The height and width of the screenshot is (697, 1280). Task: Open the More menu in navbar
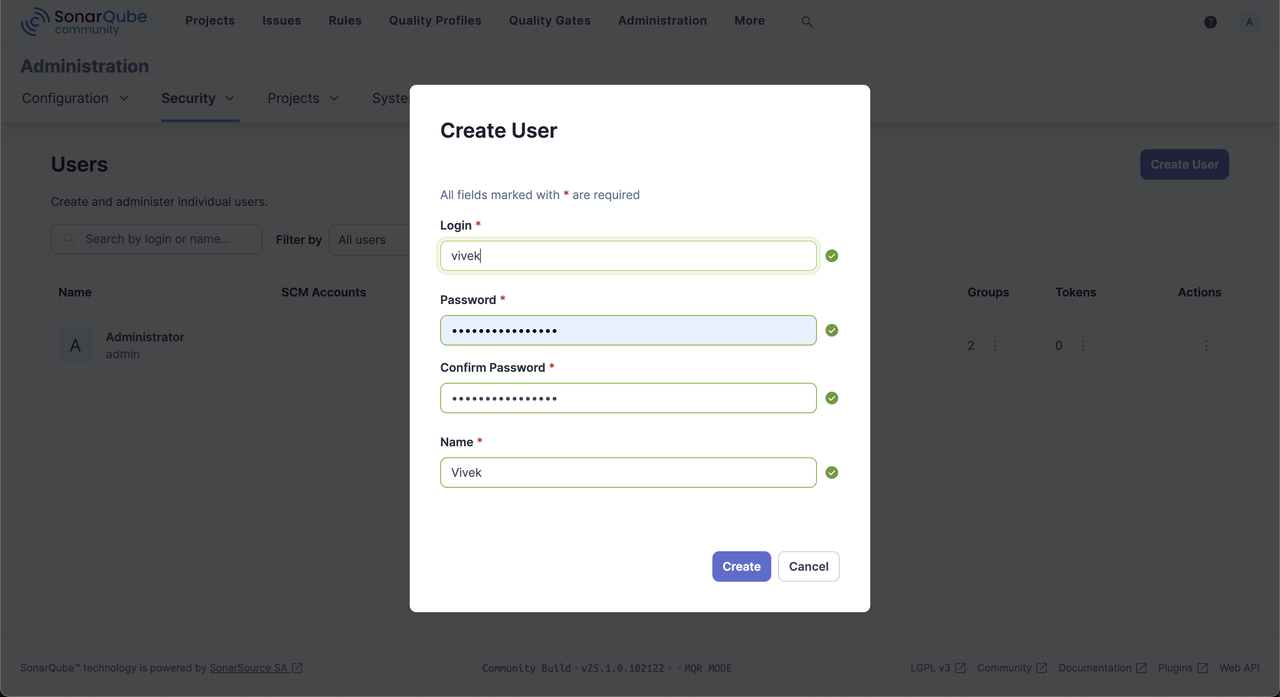pyautogui.click(x=749, y=21)
